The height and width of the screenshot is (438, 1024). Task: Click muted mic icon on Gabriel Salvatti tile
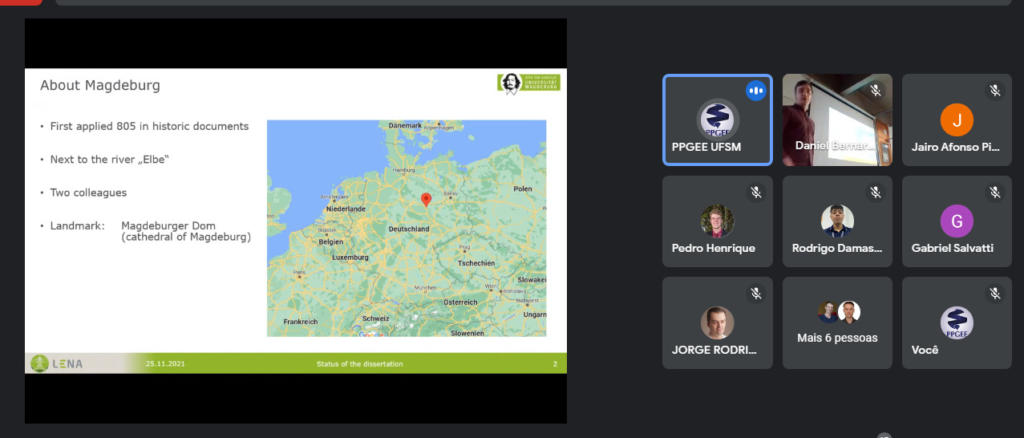[x=995, y=192]
